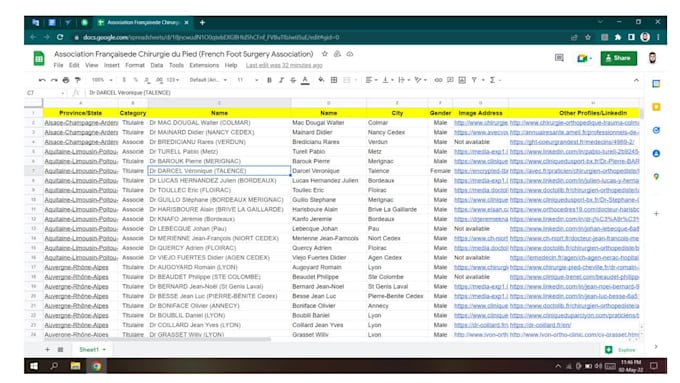Star this spreadsheet document

324,54
